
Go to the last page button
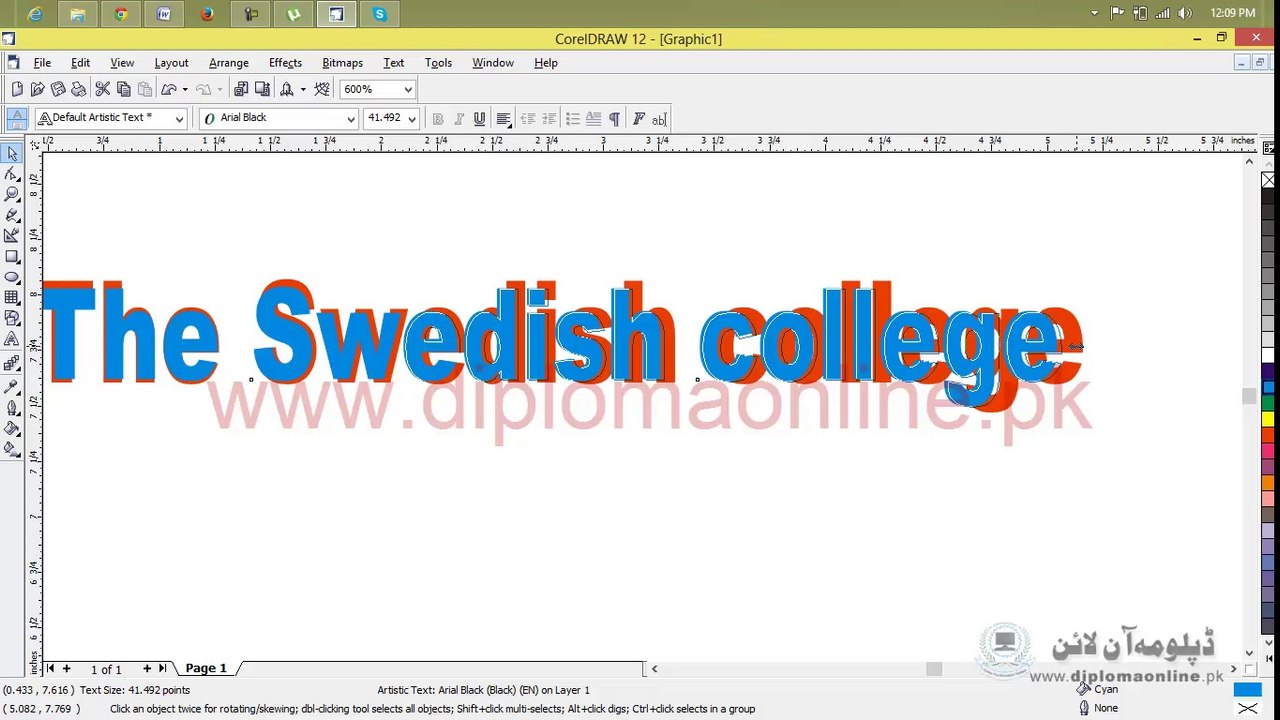(x=162, y=668)
